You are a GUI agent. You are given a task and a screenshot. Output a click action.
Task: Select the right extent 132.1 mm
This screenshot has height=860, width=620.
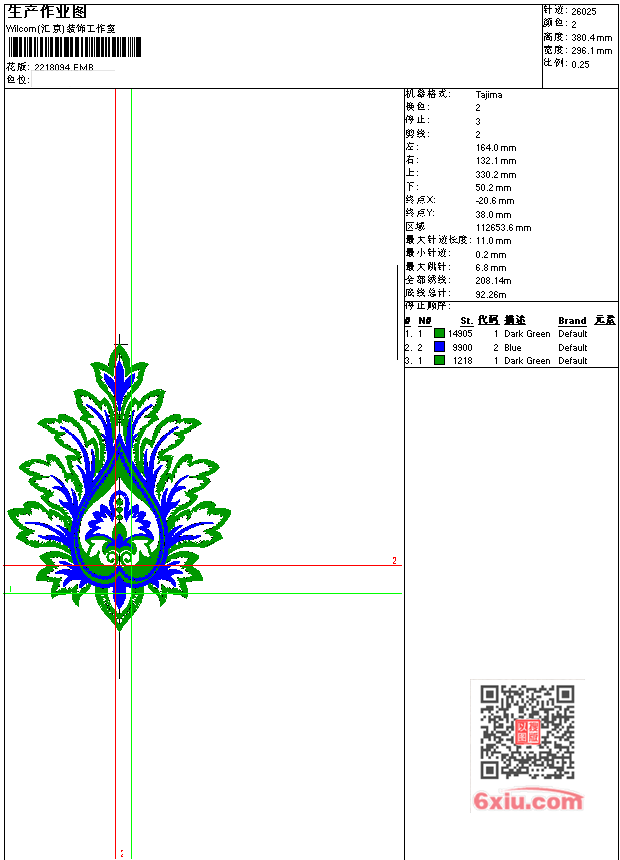496,161
